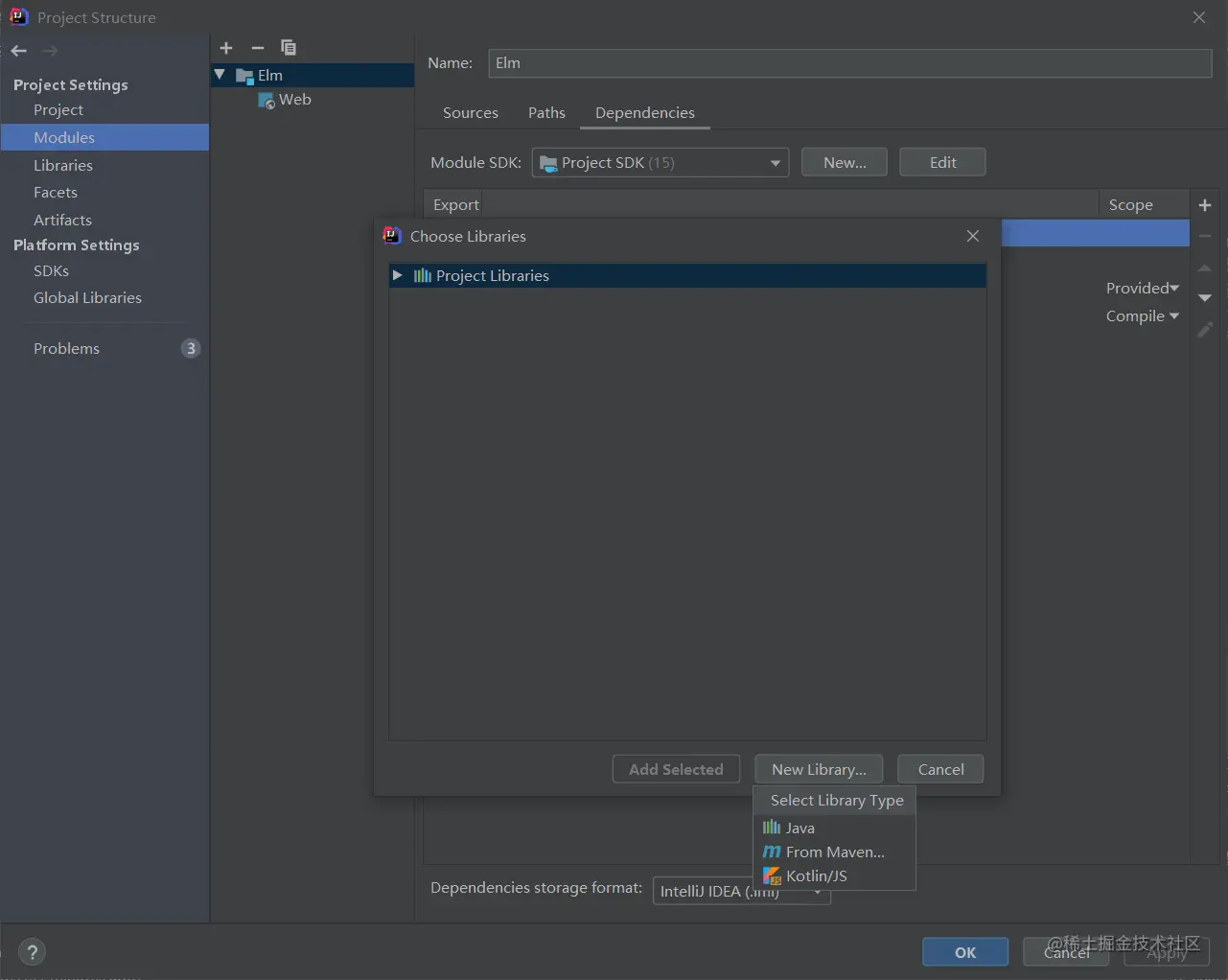This screenshot has height=980, width=1228.
Task: Remove module with the minus icon
Action: (257, 48)
